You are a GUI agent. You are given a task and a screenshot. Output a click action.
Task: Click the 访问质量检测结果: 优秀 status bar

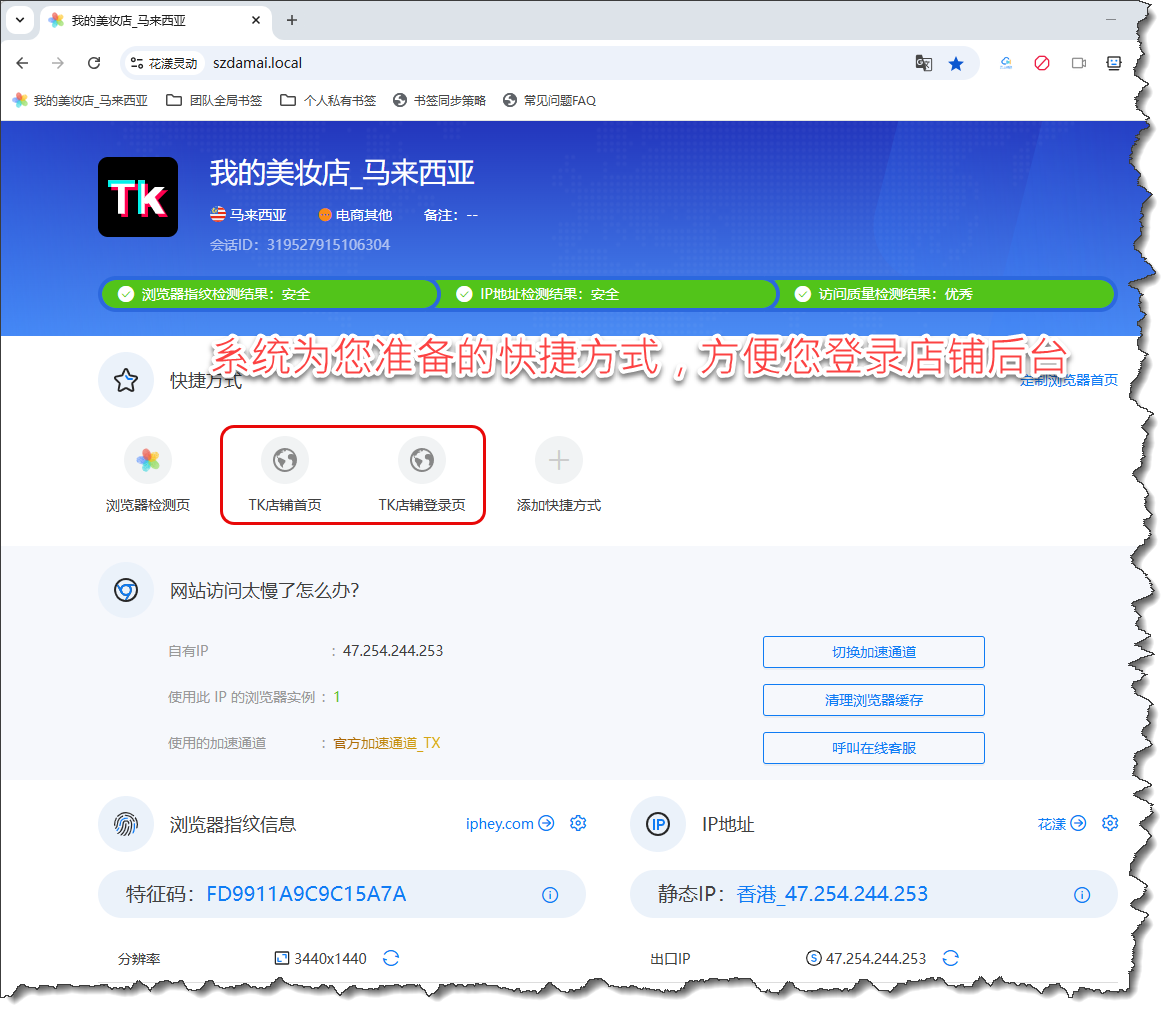click(945, 294)
